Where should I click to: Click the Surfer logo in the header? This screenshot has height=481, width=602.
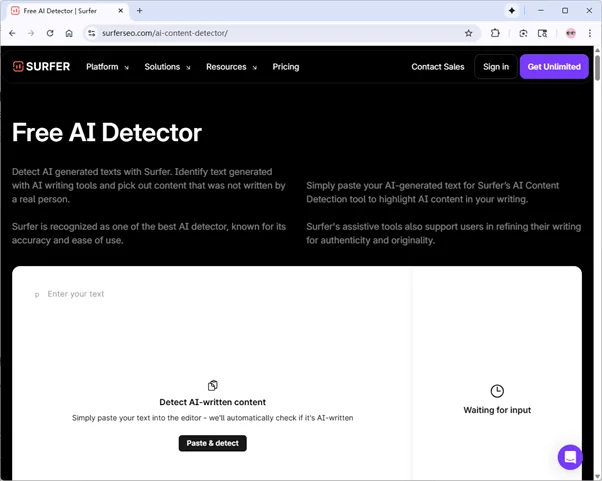pyautogui.click(x=41, y=67)
